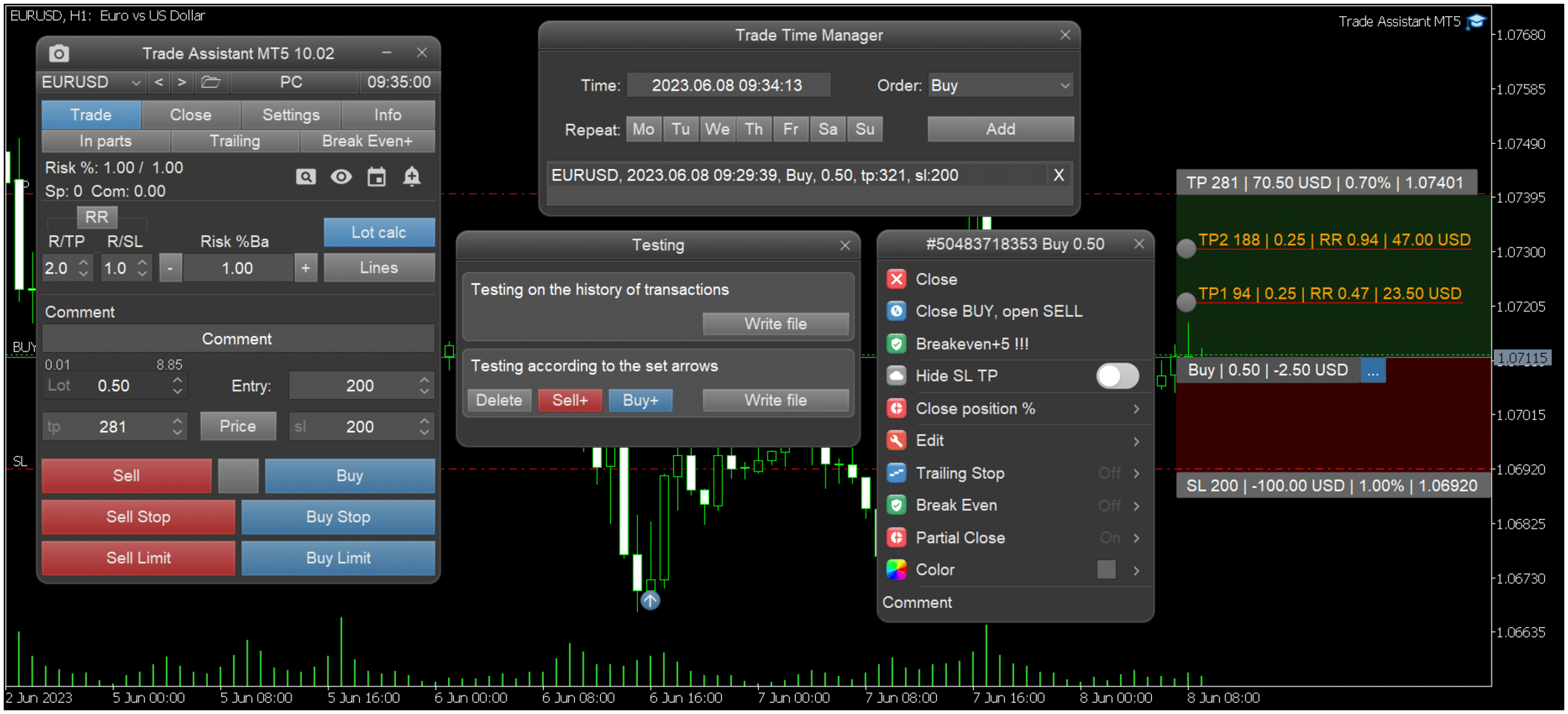Toggle the eye visibility icon
Image resolution: width=1568 pixels, height=714 pixels.
341,176
